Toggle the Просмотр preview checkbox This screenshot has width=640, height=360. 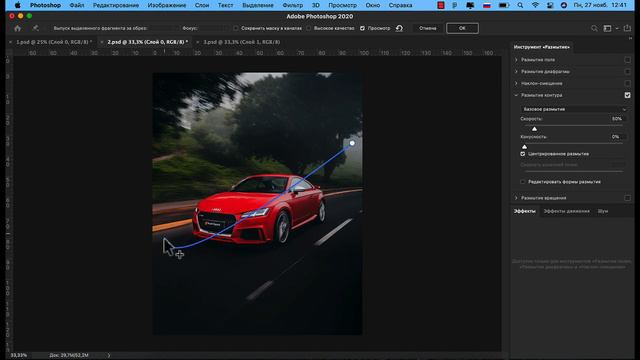362,28
